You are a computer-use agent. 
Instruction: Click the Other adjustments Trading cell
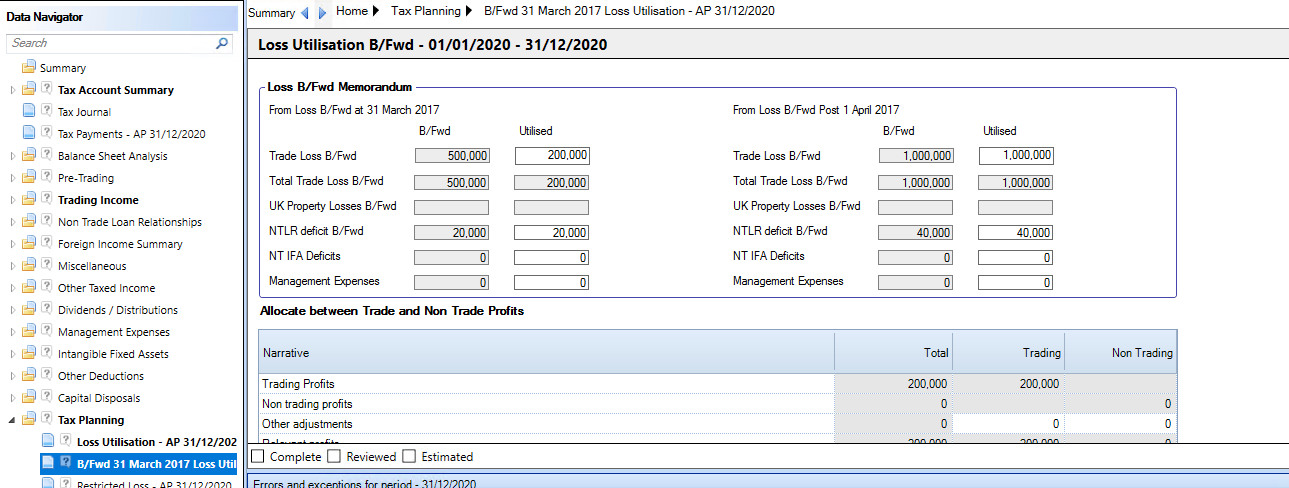(1007, 424)
